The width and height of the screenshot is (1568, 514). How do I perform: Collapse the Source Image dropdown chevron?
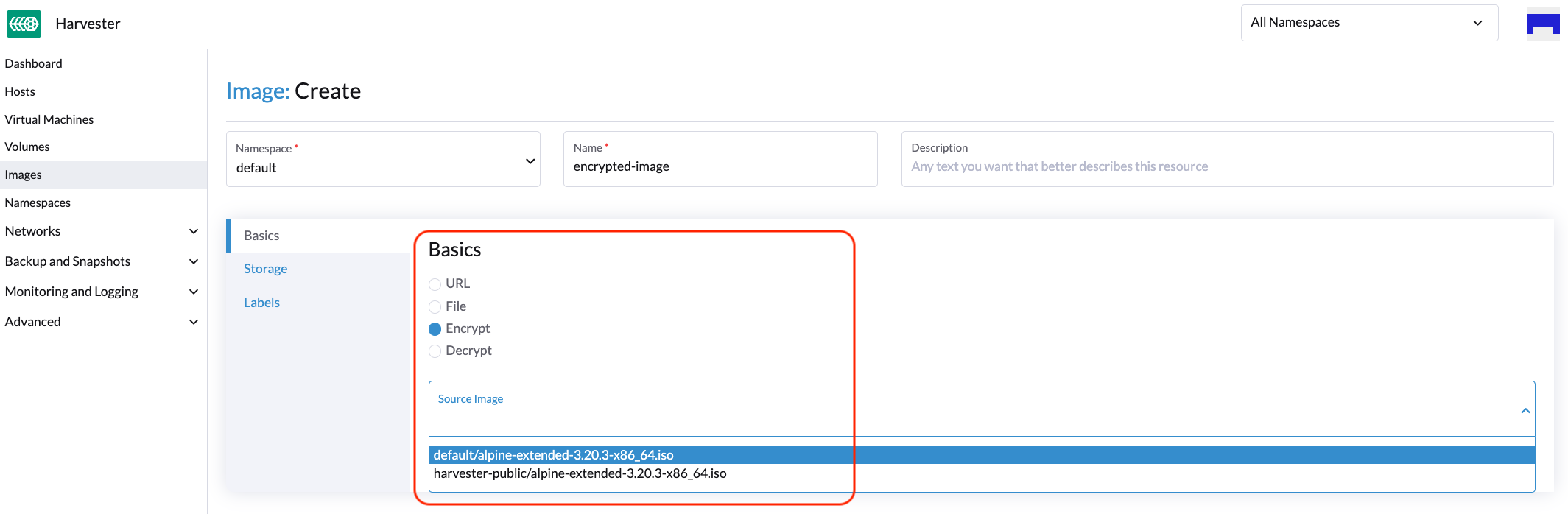pos(1525,411)
